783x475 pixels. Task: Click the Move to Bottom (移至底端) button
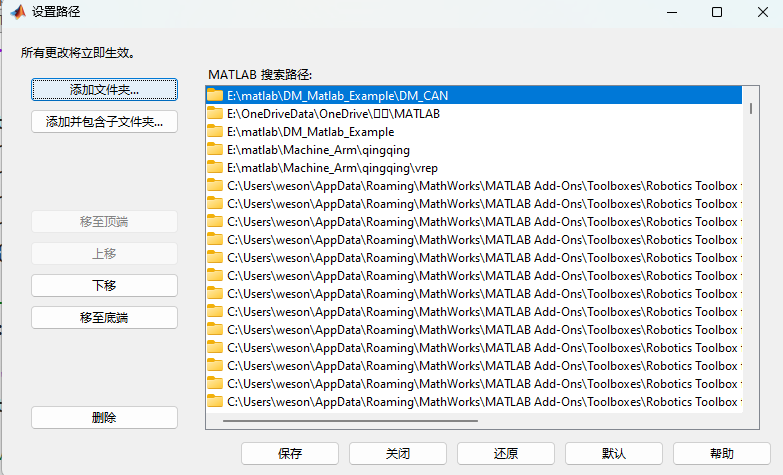104,318
